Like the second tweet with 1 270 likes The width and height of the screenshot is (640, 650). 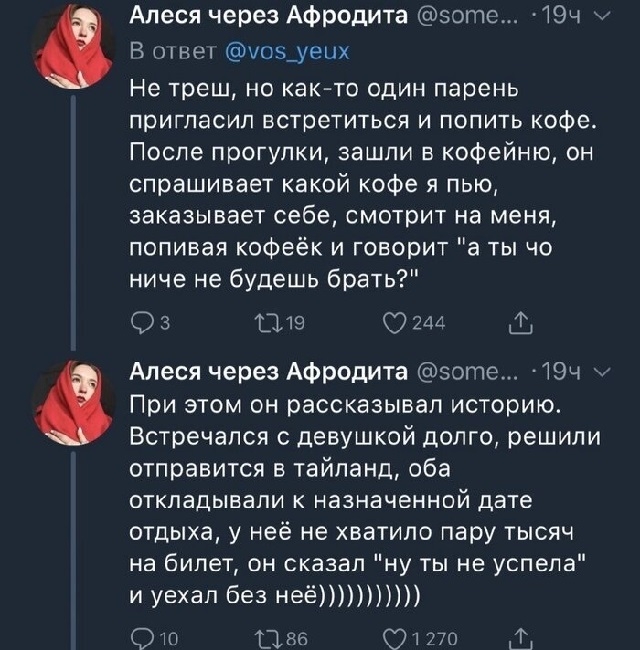[x=394, y=639]
